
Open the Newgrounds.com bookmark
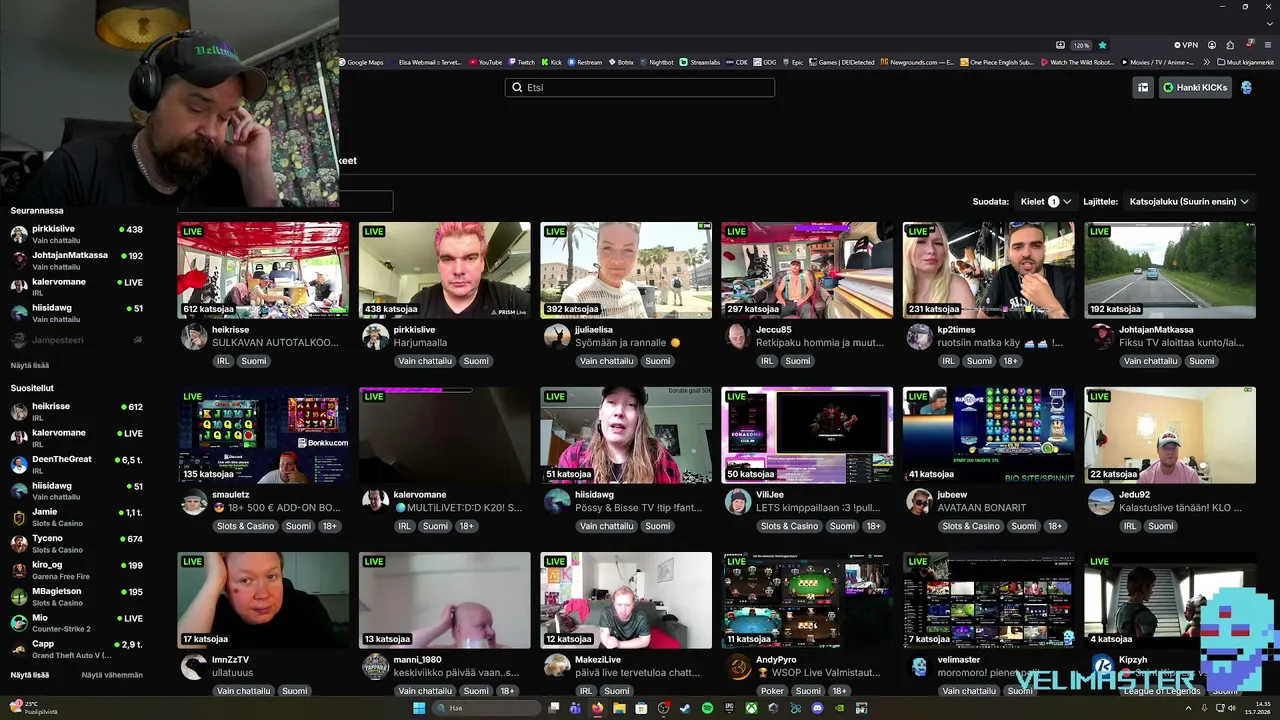pos(917,62)
